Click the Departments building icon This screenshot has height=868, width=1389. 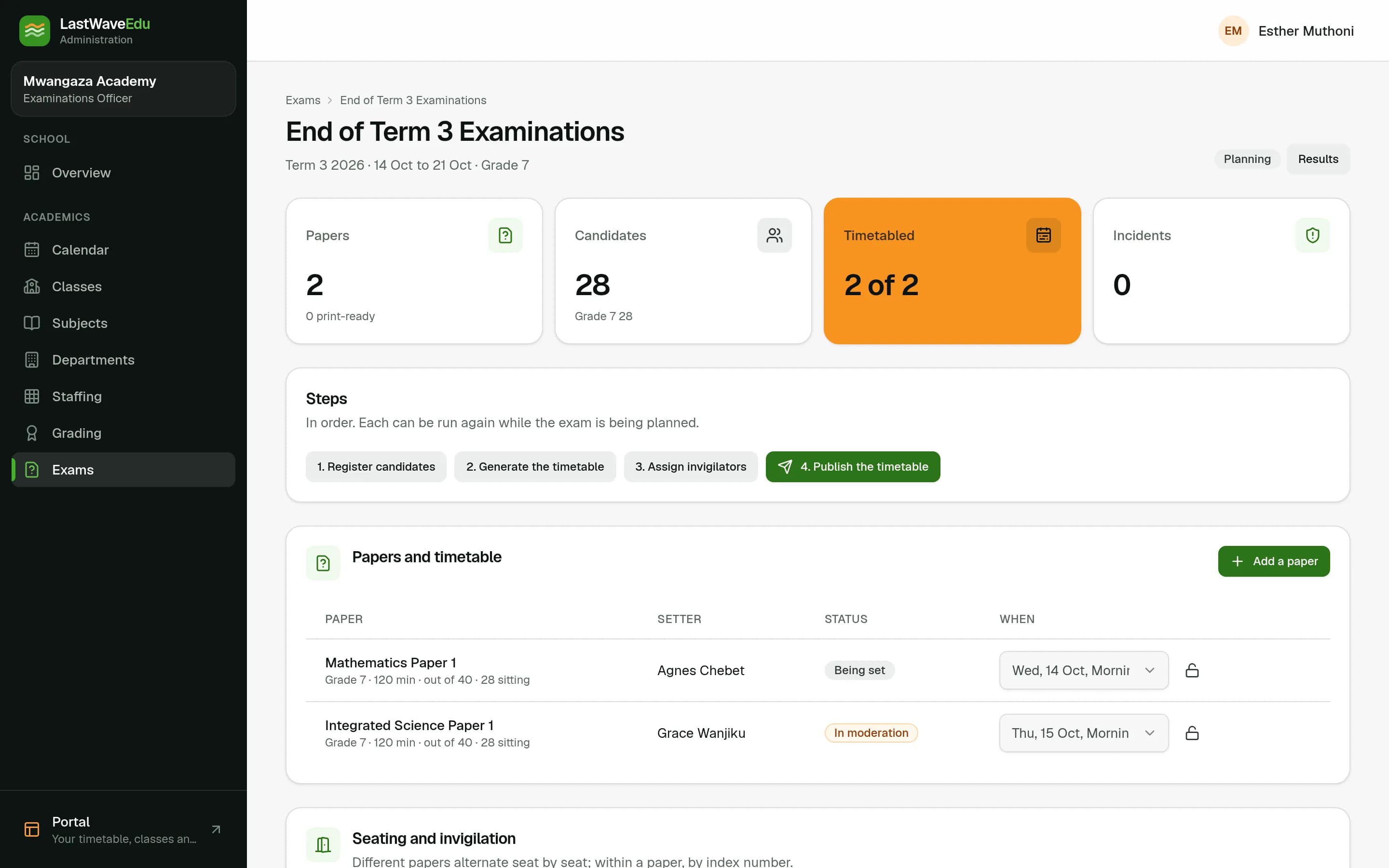(x=31, y=360)
